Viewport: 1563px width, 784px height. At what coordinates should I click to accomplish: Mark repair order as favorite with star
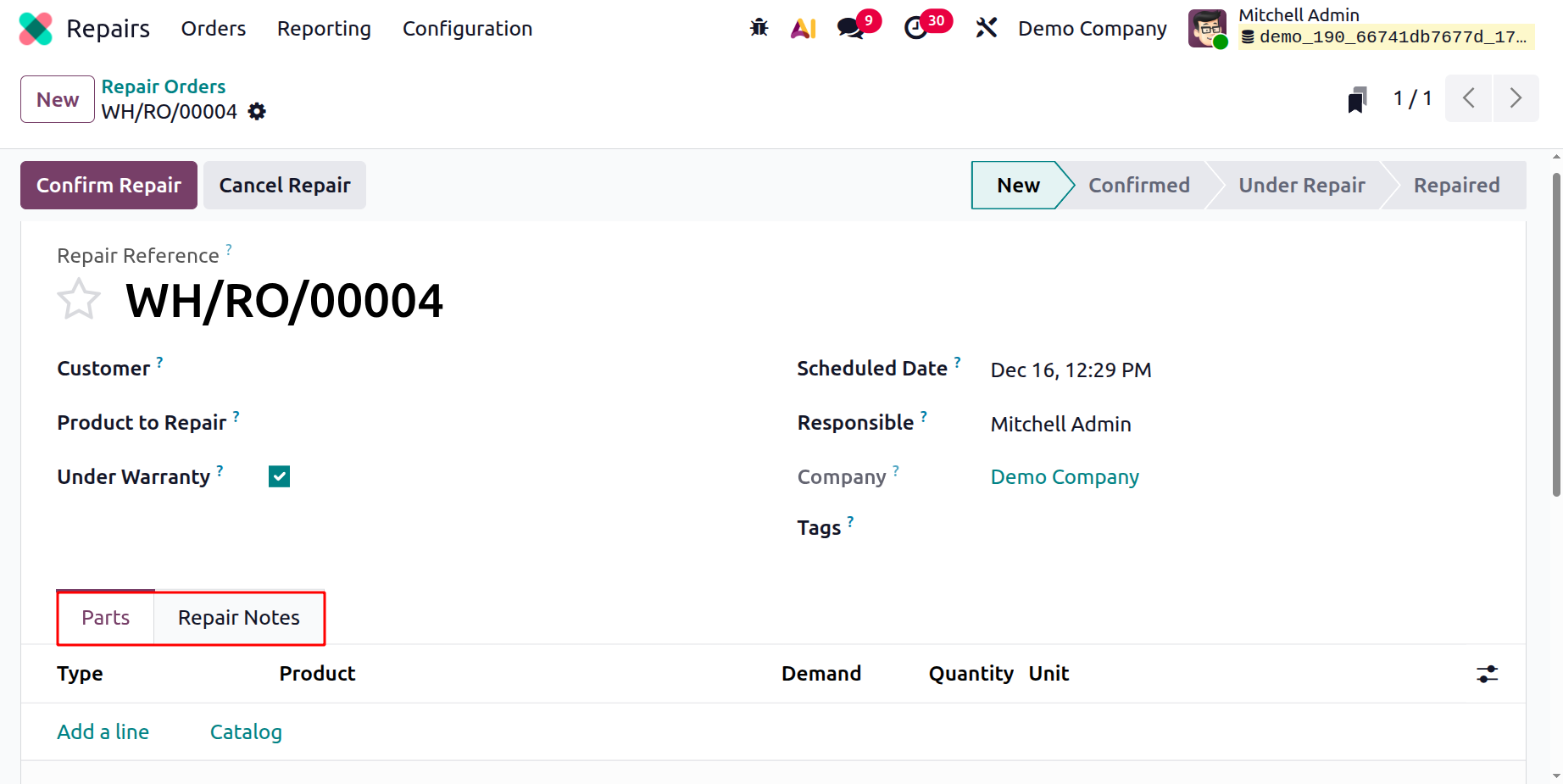[79, 300]
